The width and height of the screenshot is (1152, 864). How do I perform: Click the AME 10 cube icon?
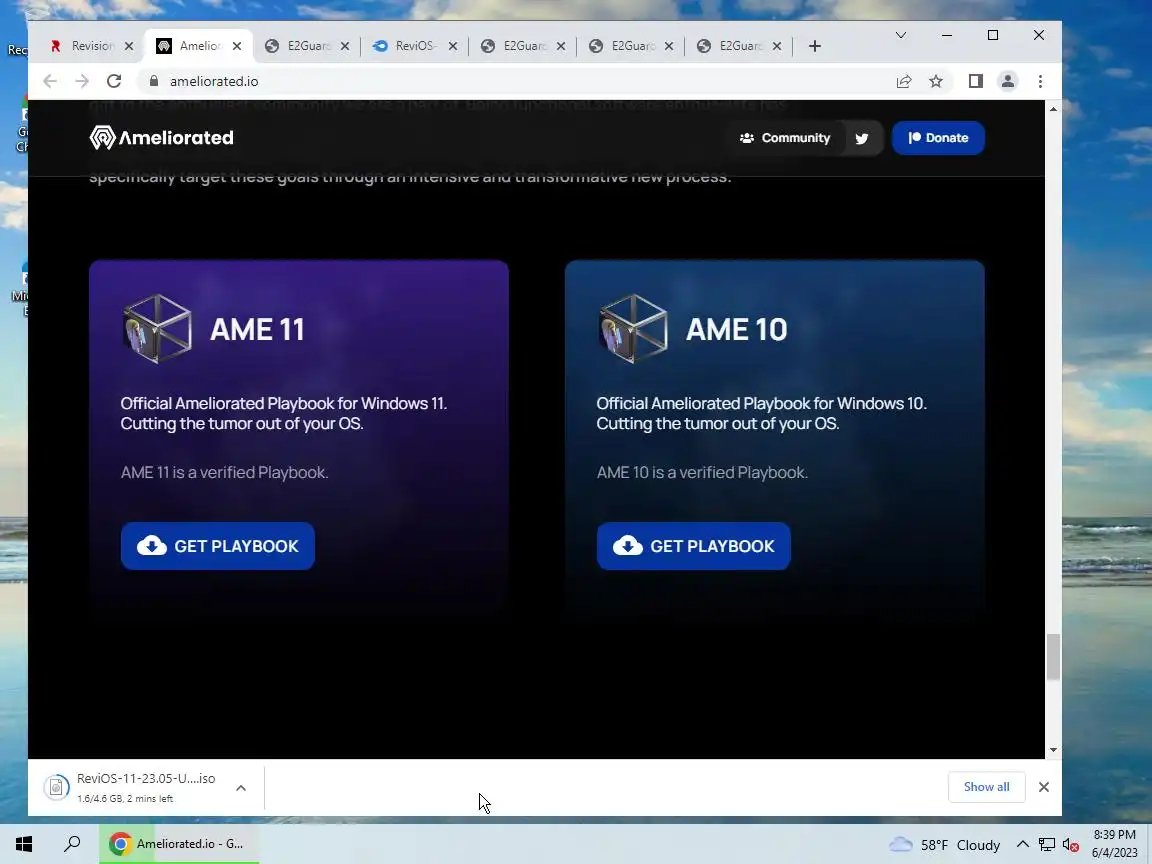(x=633, y=328)
